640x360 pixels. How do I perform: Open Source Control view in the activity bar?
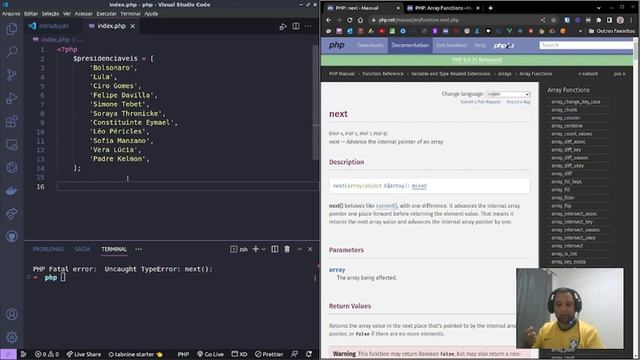pyautogui.click(x=12, y=75)
